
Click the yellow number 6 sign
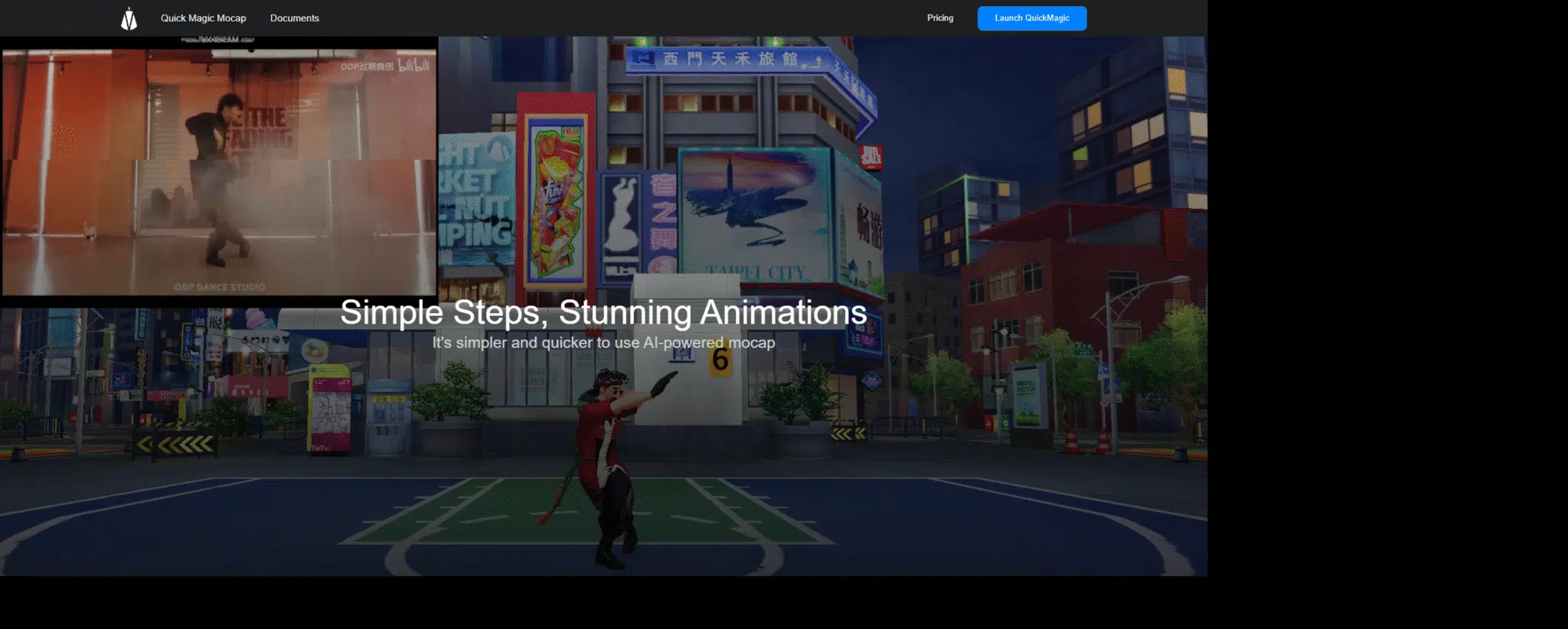point(720,360)
